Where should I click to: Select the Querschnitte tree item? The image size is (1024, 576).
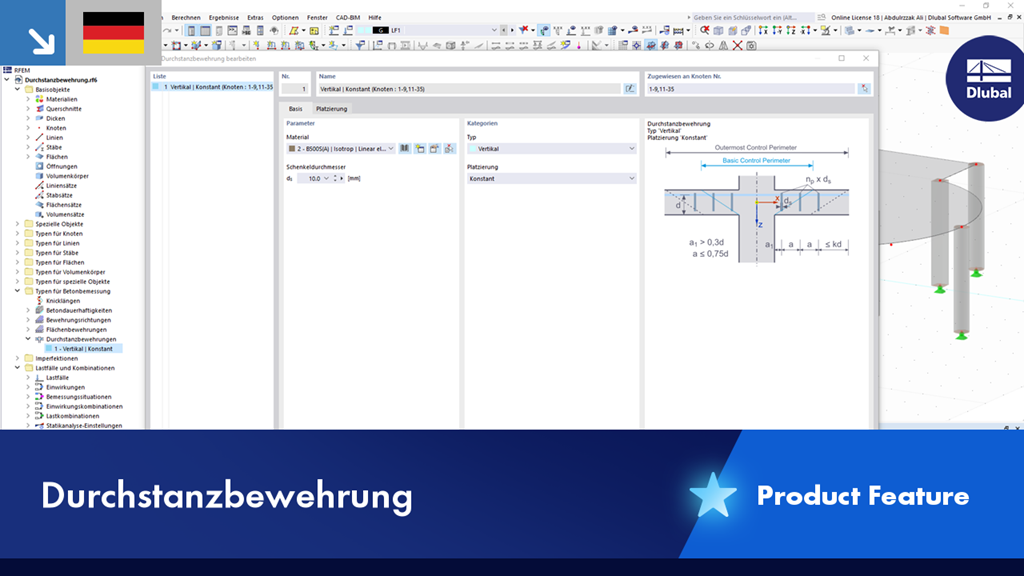(x=64, y=109)
